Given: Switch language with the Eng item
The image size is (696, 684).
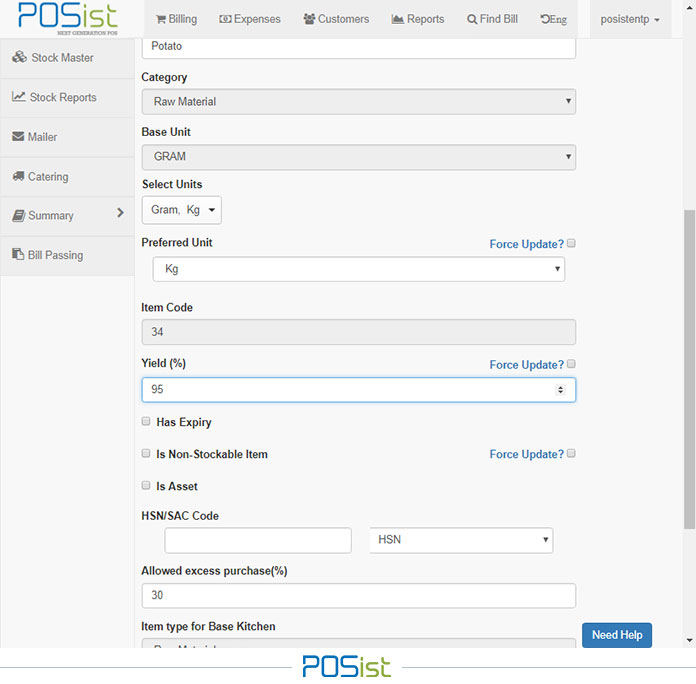Looking at the screenshot, I should point(554,19).
